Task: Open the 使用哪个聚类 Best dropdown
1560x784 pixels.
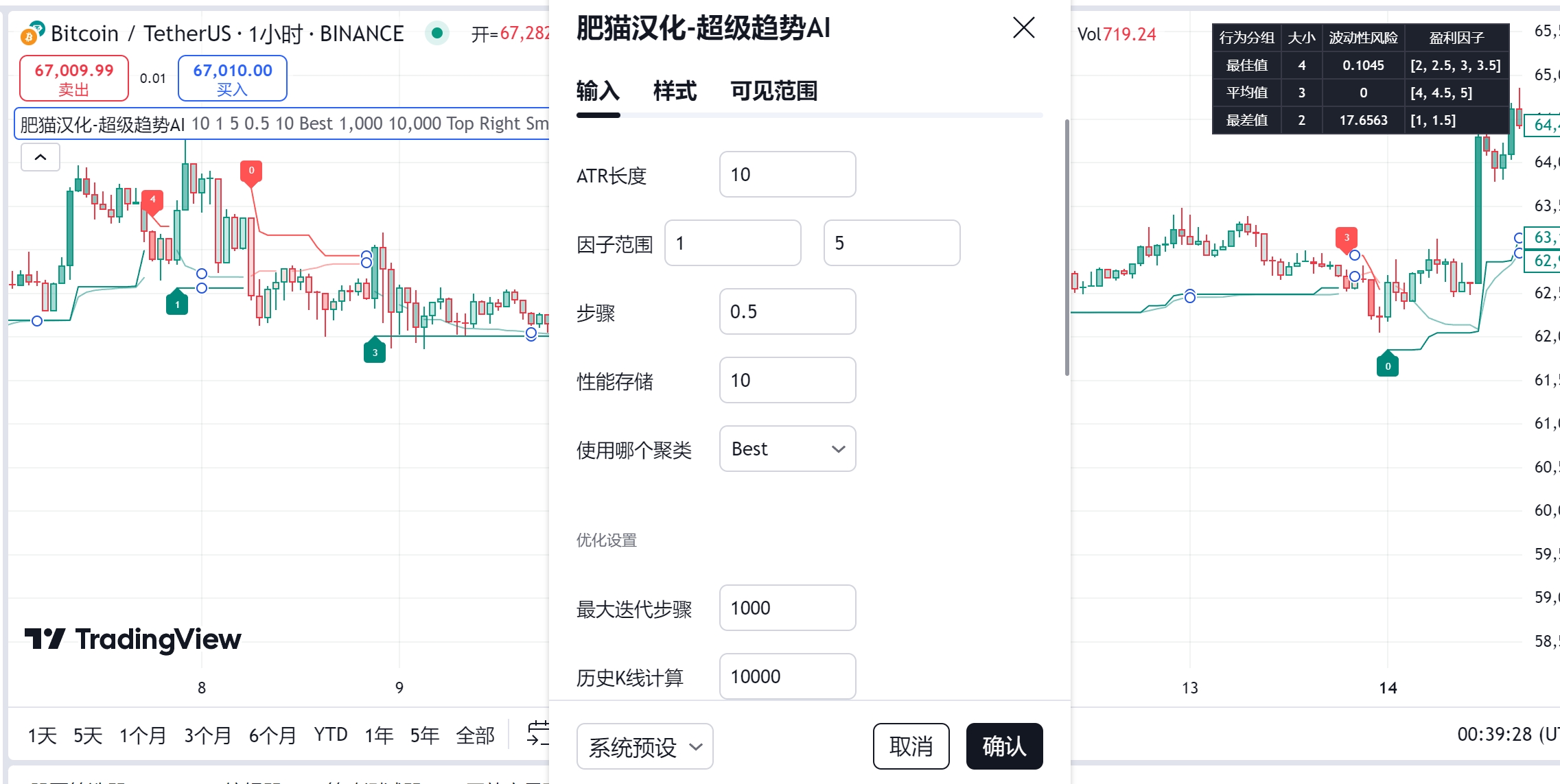Action: tap(787, 449)
